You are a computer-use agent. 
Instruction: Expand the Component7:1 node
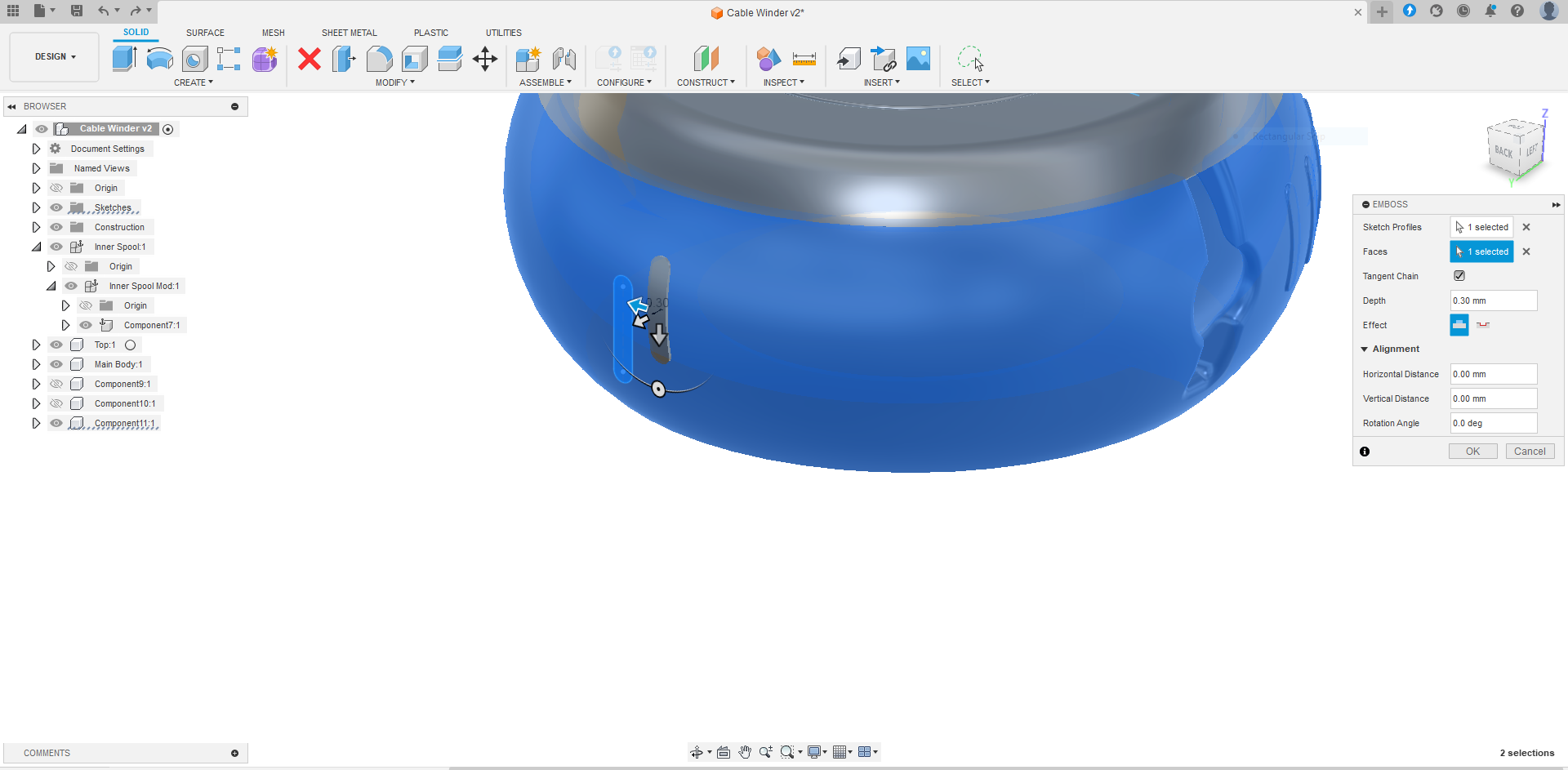[66, 325]
